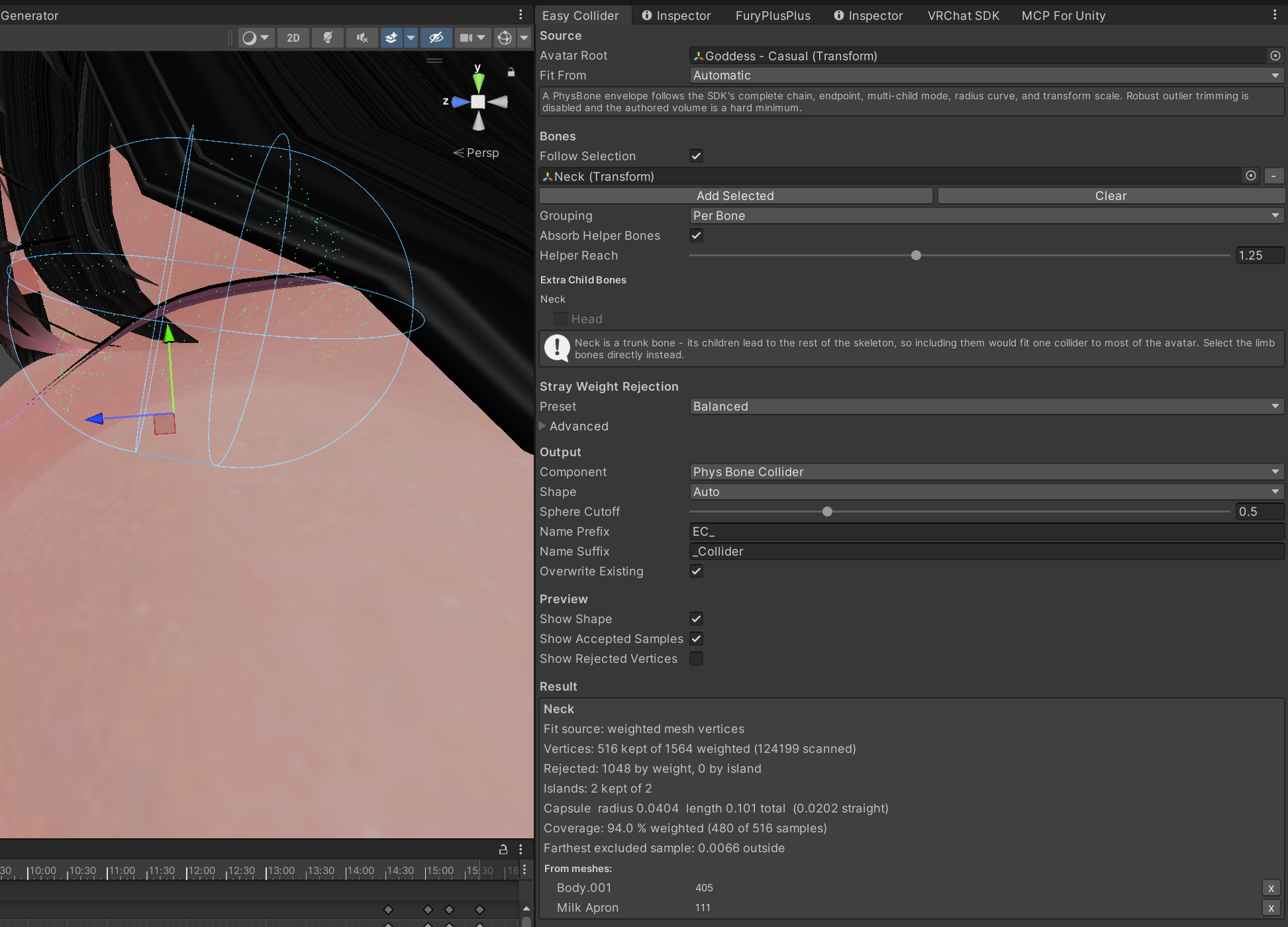Adjust the Sphere Cutoff slider handle
1288x927 pixels.
(x=827, y=512)
